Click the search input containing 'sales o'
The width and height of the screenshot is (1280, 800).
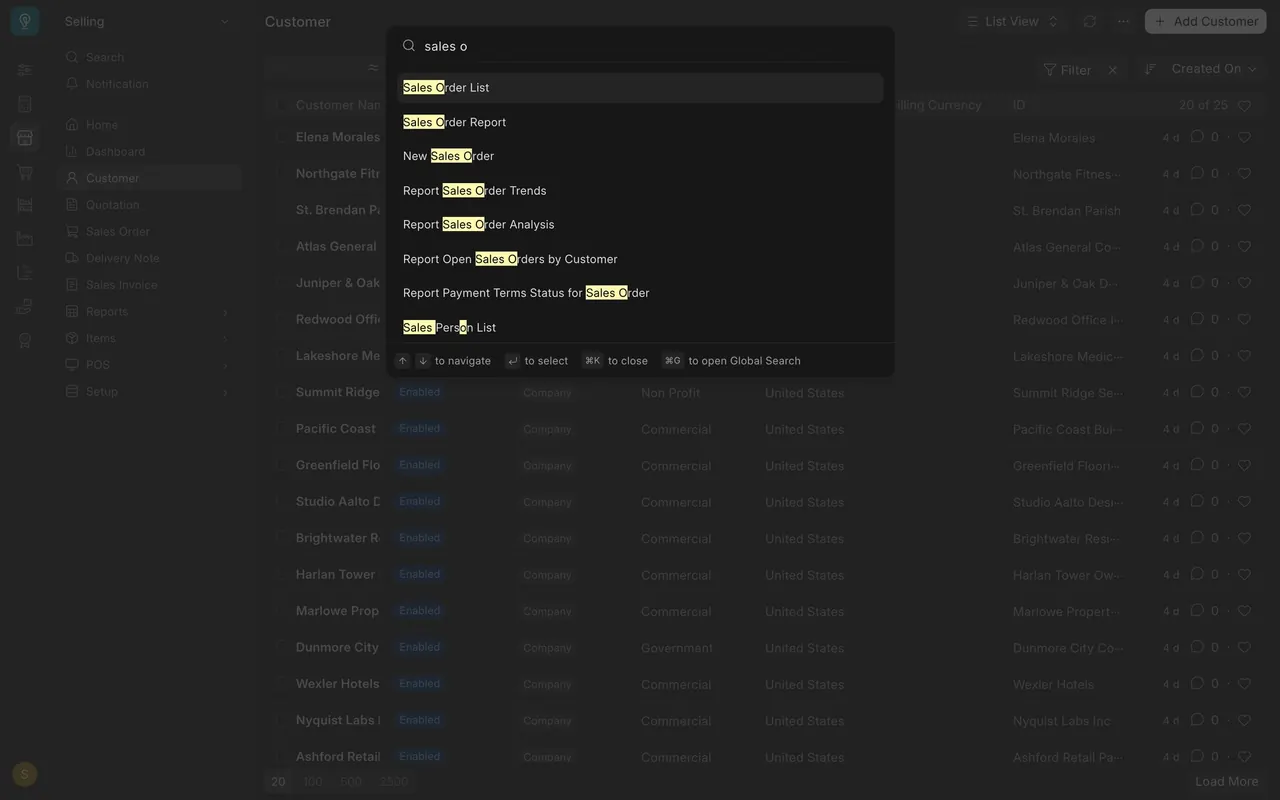tap(640, 46)
